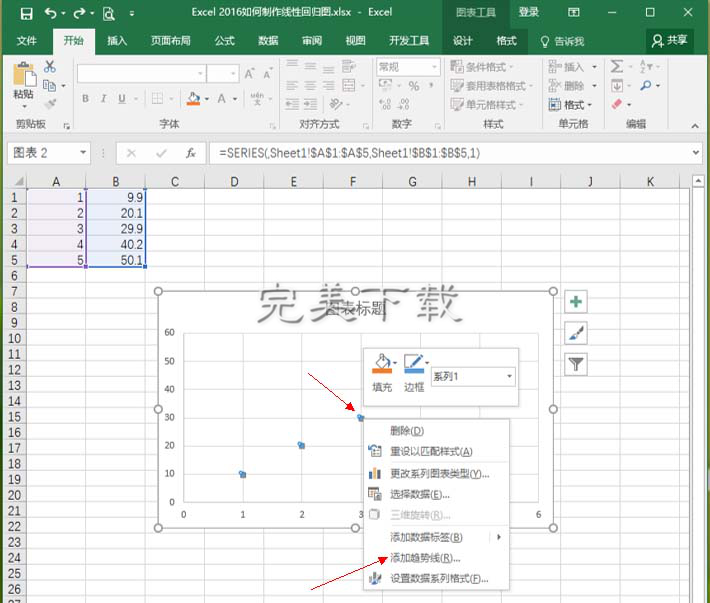Click the Chart Elements plus button
Image resolution: width=710 pixels, height=603 pixels.
(x=576, y=302)
